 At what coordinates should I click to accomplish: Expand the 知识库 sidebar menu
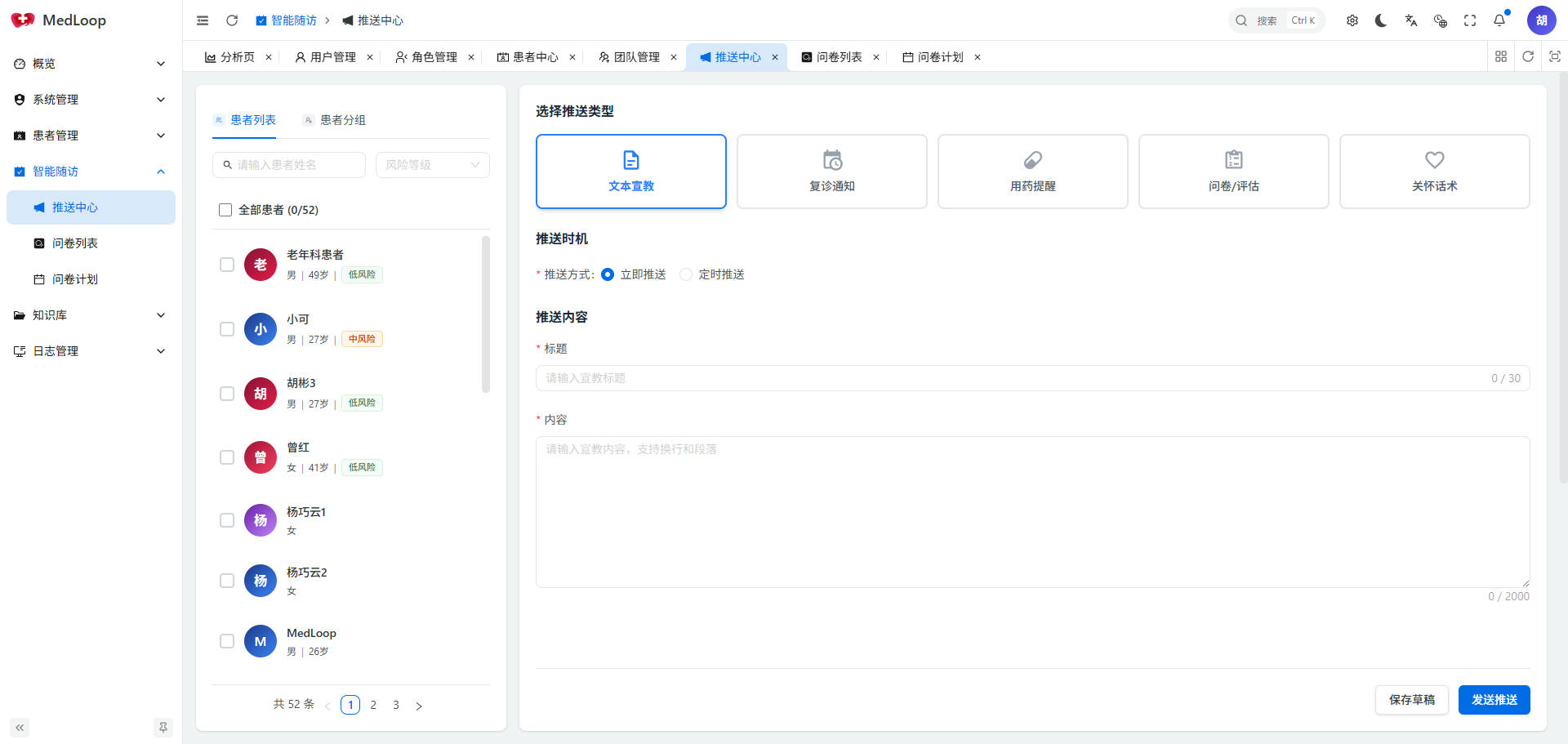(x=91, y=315)
